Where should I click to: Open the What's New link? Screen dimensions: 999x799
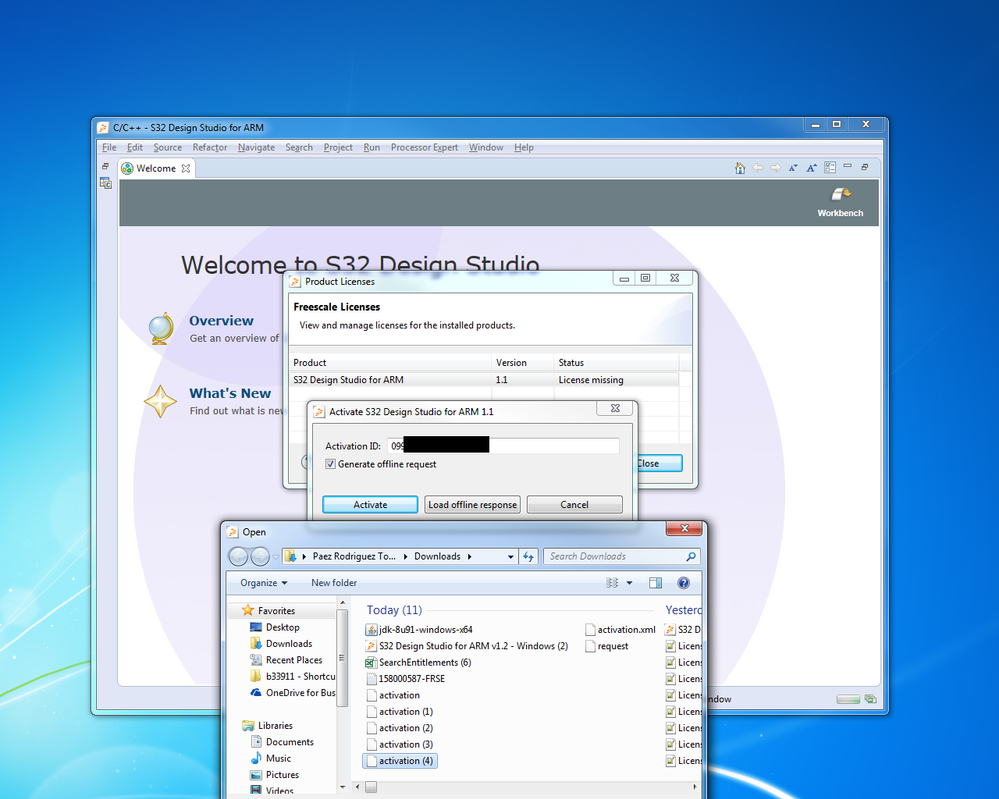click(x=230, y=393)
